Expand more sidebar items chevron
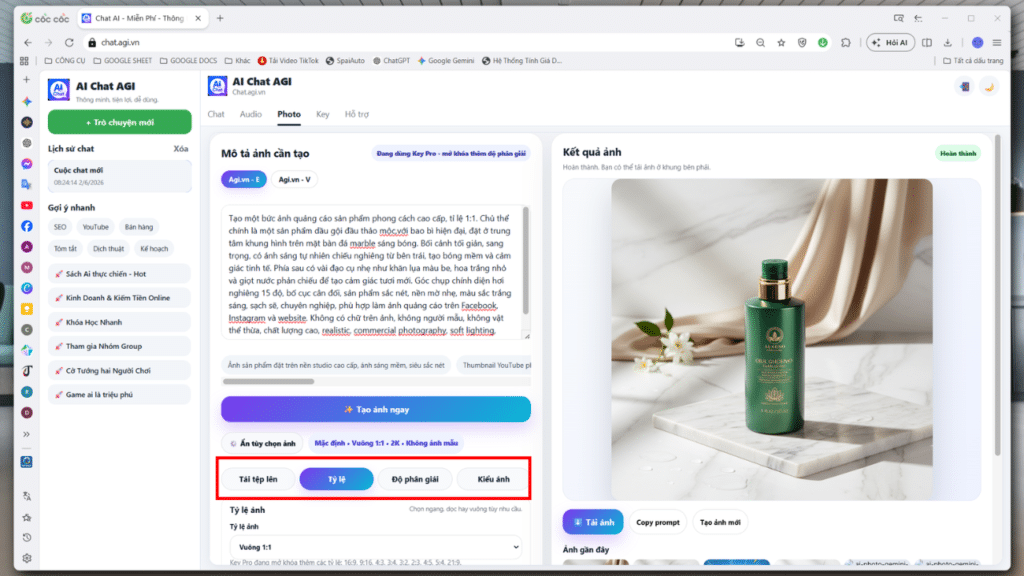The image size is (1024, 576). pyautogui.click(x=27, y=434)
